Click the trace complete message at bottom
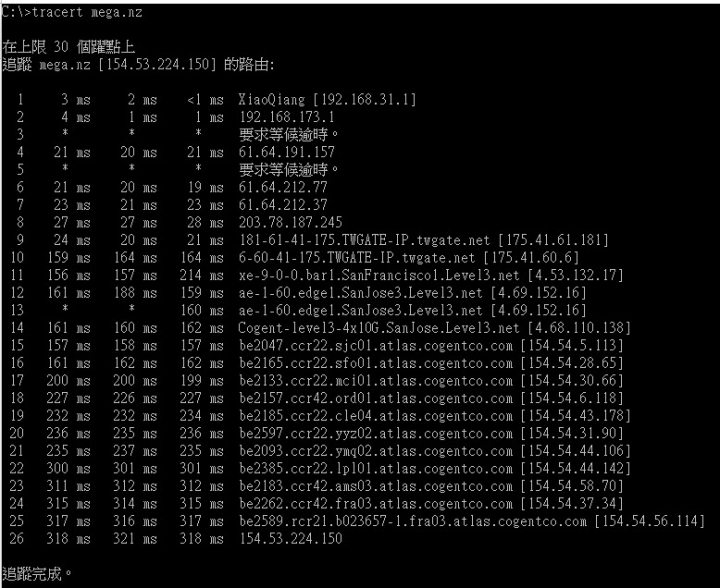The height and width of the screenshot is (588, 720). pyautogui.click(x=37, y=574)
